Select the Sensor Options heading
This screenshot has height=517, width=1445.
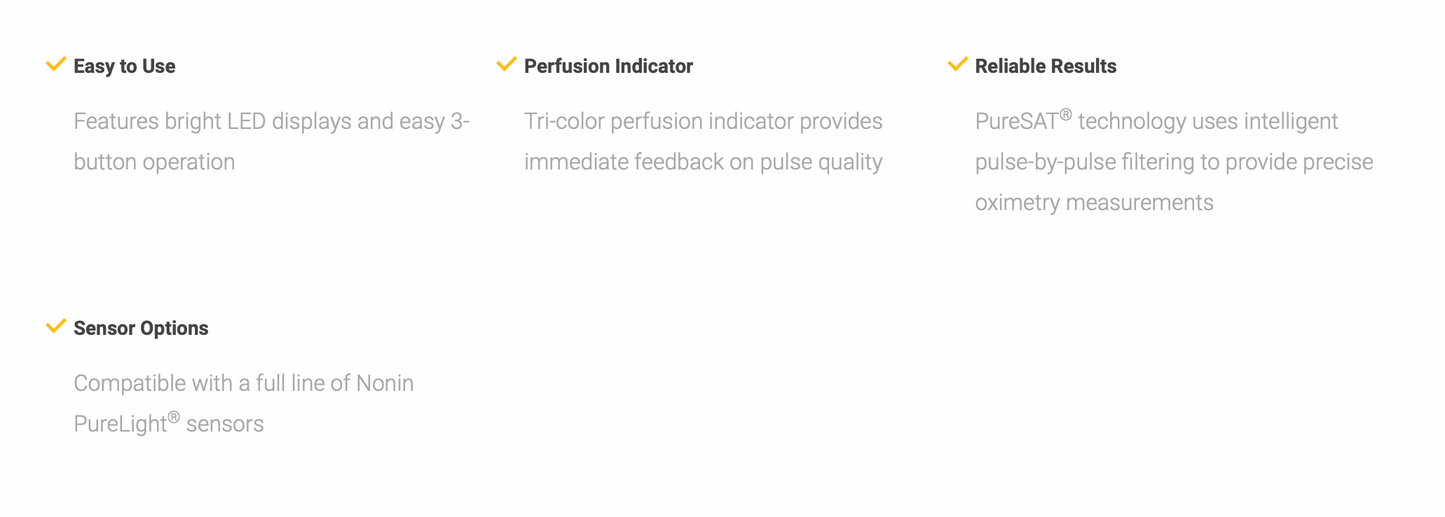click(141, 328)
